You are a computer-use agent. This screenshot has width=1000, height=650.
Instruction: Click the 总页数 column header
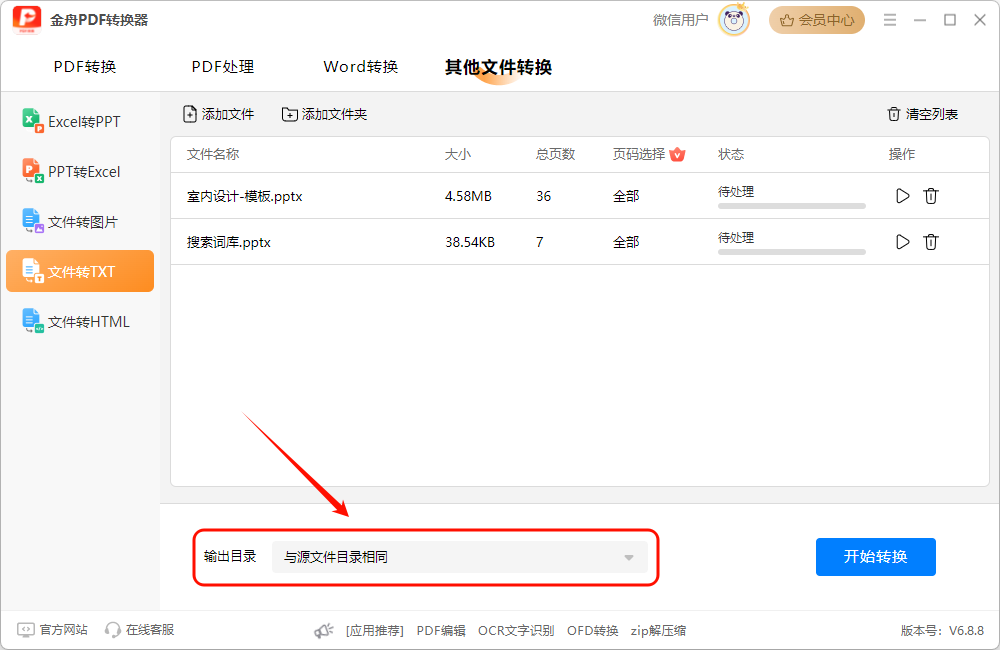(x=555, y=154)
